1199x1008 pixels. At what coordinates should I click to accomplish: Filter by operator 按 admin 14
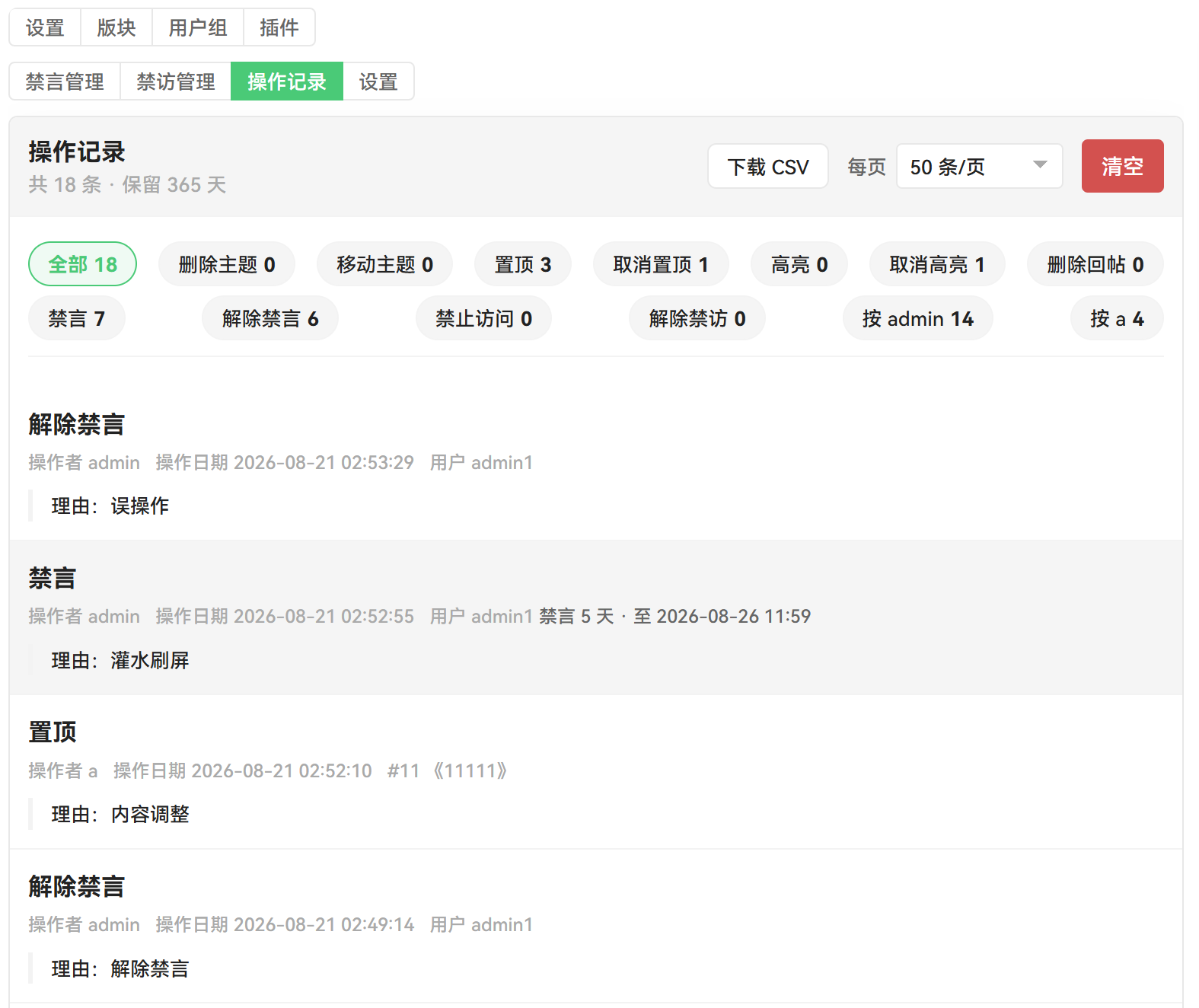coord(918,318)
